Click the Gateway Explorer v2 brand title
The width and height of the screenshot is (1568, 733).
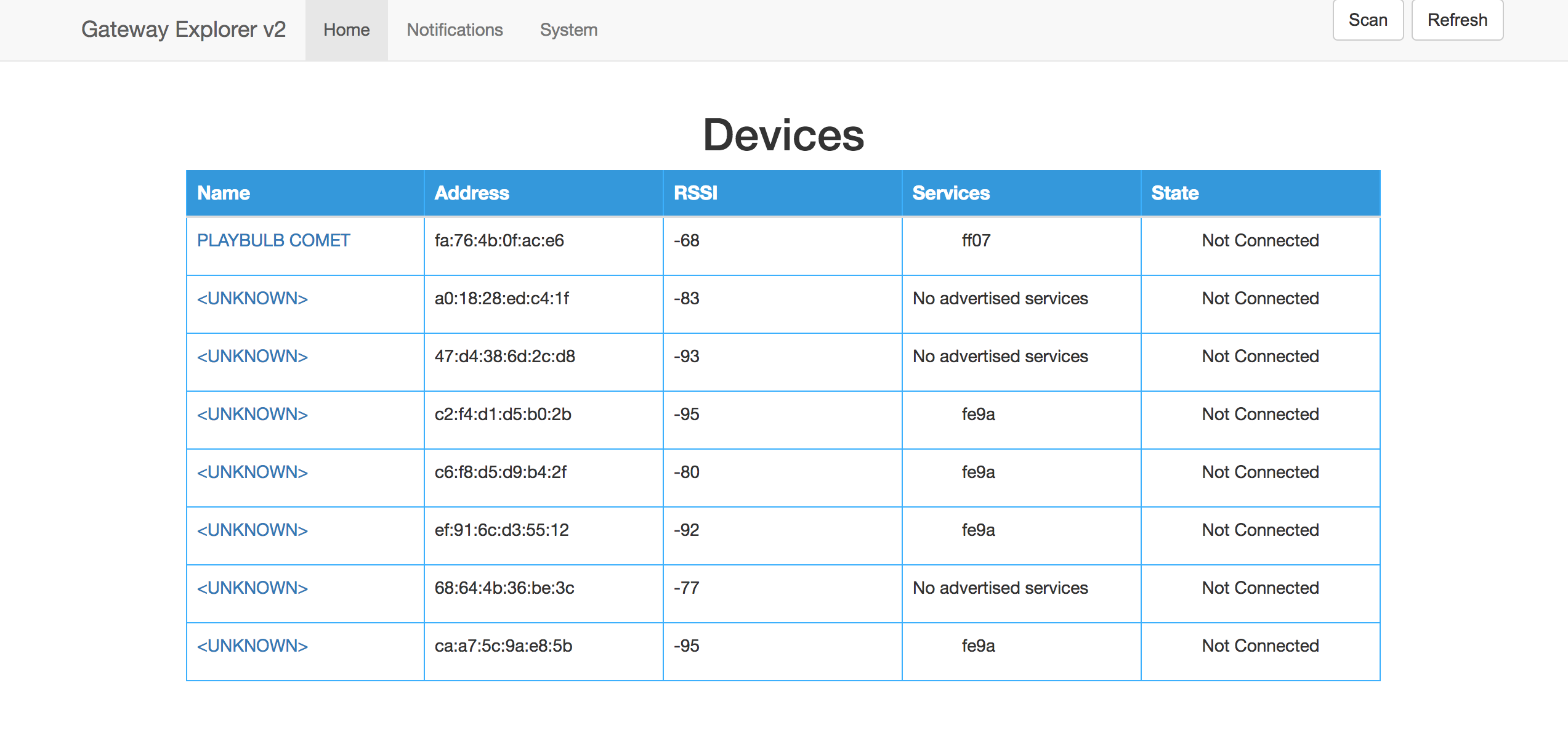coord(184,30)
